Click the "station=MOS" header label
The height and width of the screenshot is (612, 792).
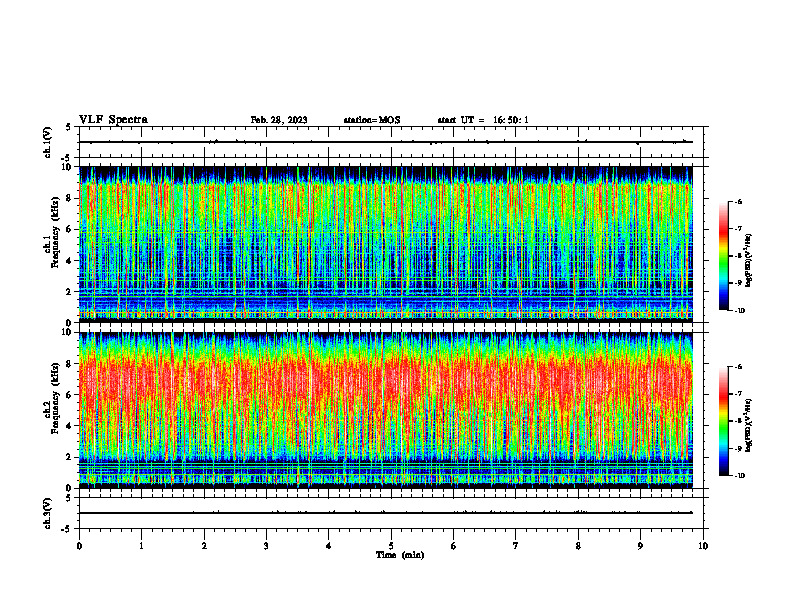click(x=372, y=120)
